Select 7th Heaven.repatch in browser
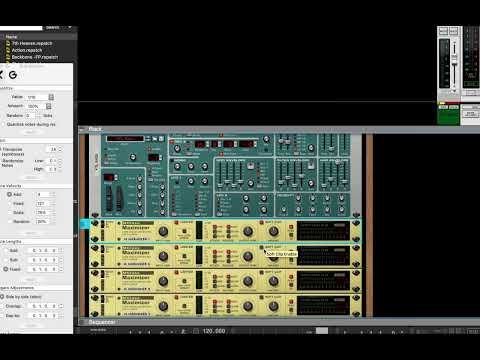 click(x=32, y=43)
